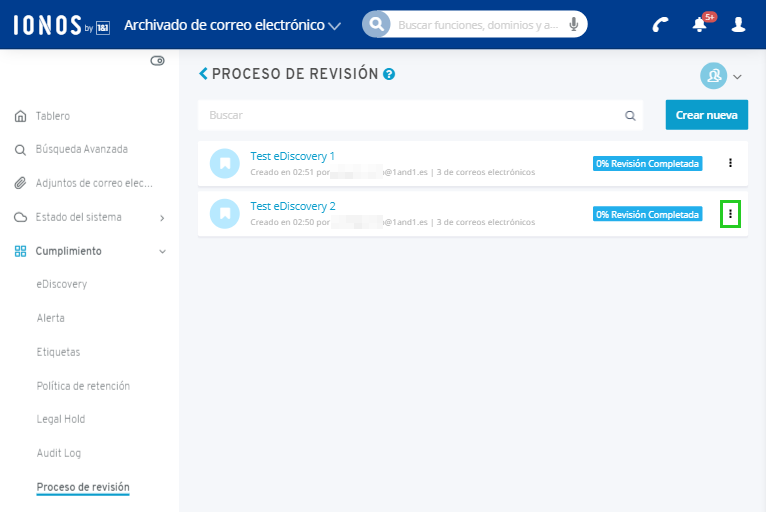Toggle the sidebar collapse switch
Screen dimensions: 766x512
157,61
